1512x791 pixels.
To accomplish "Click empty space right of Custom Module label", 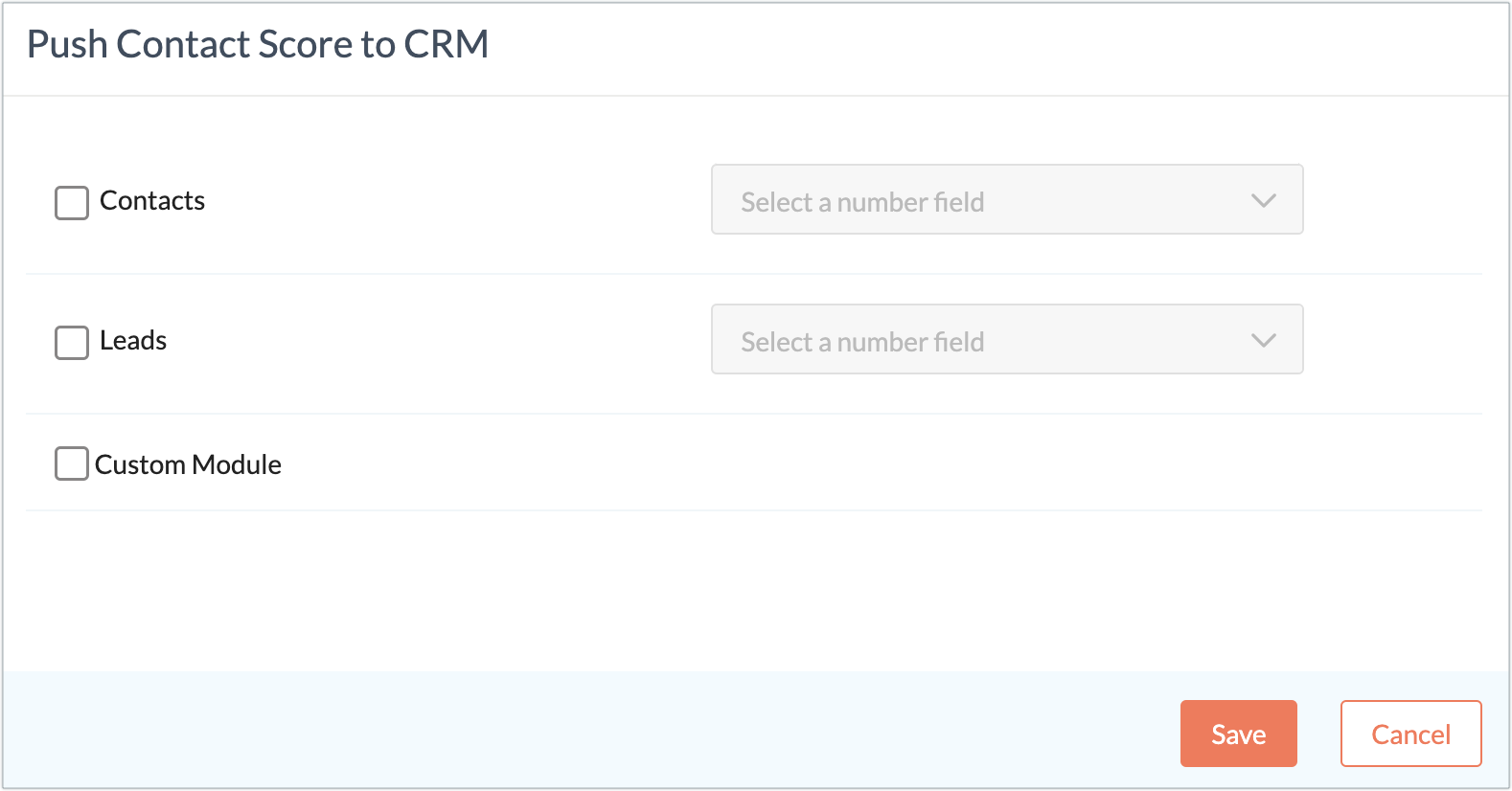I will coord(767,463).
